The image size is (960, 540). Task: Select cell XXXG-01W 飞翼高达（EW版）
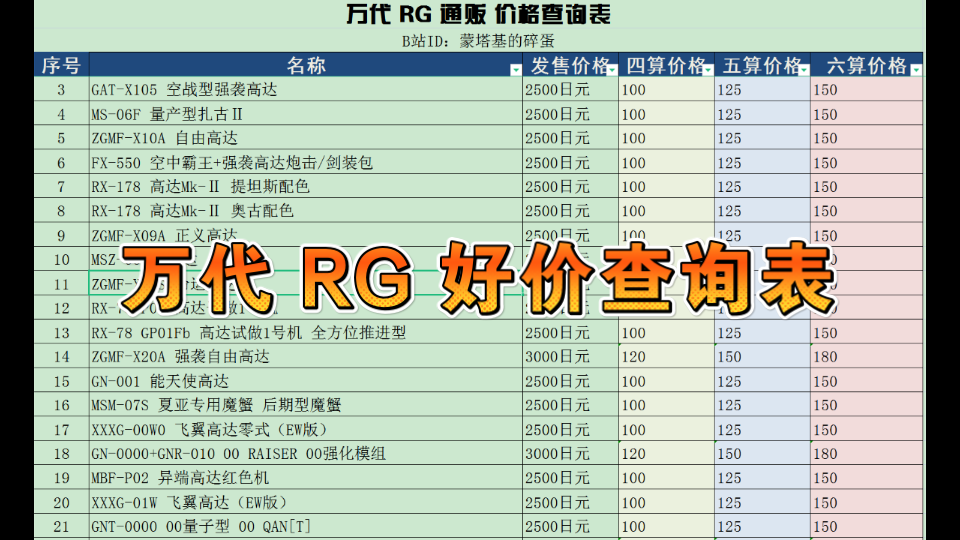[x=306, y=502]
